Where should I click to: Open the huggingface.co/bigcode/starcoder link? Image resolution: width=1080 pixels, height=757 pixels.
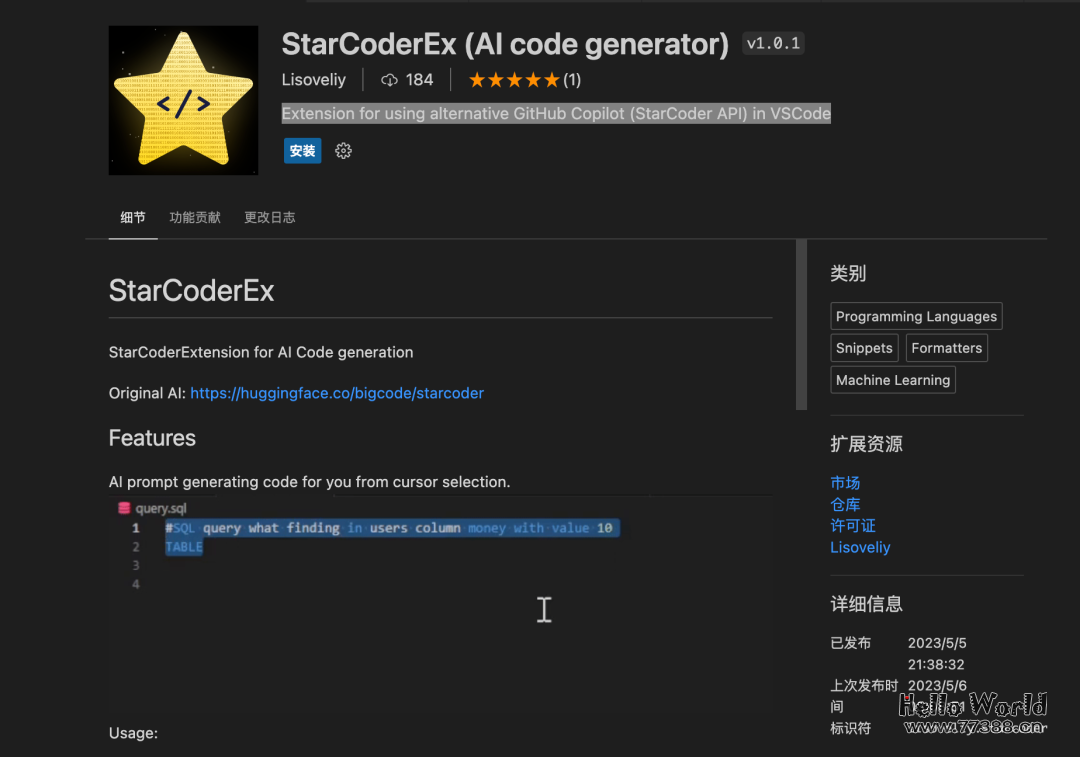[337, 393]
